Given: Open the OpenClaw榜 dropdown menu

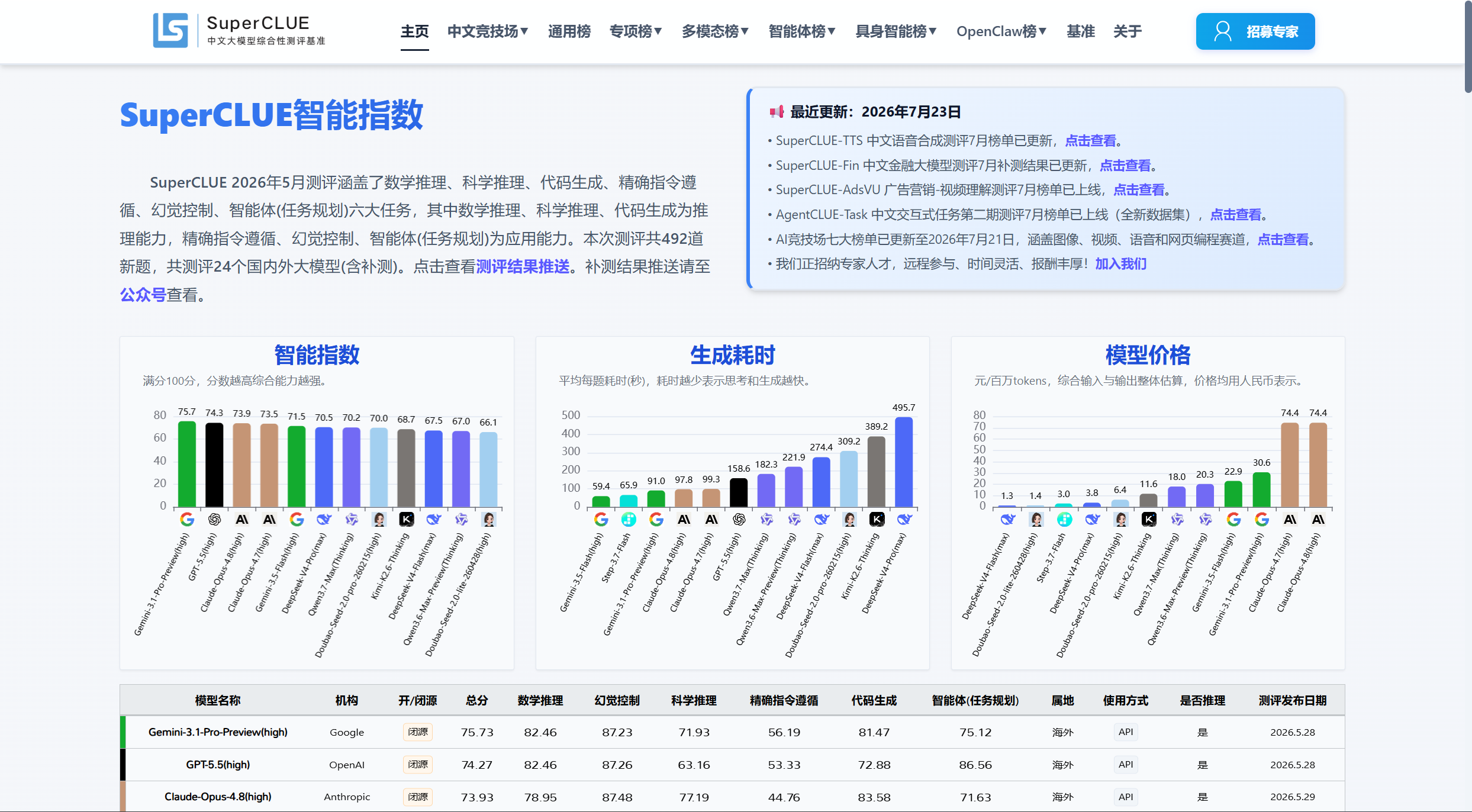Looking at the screenshot, I should (1001, 31).
